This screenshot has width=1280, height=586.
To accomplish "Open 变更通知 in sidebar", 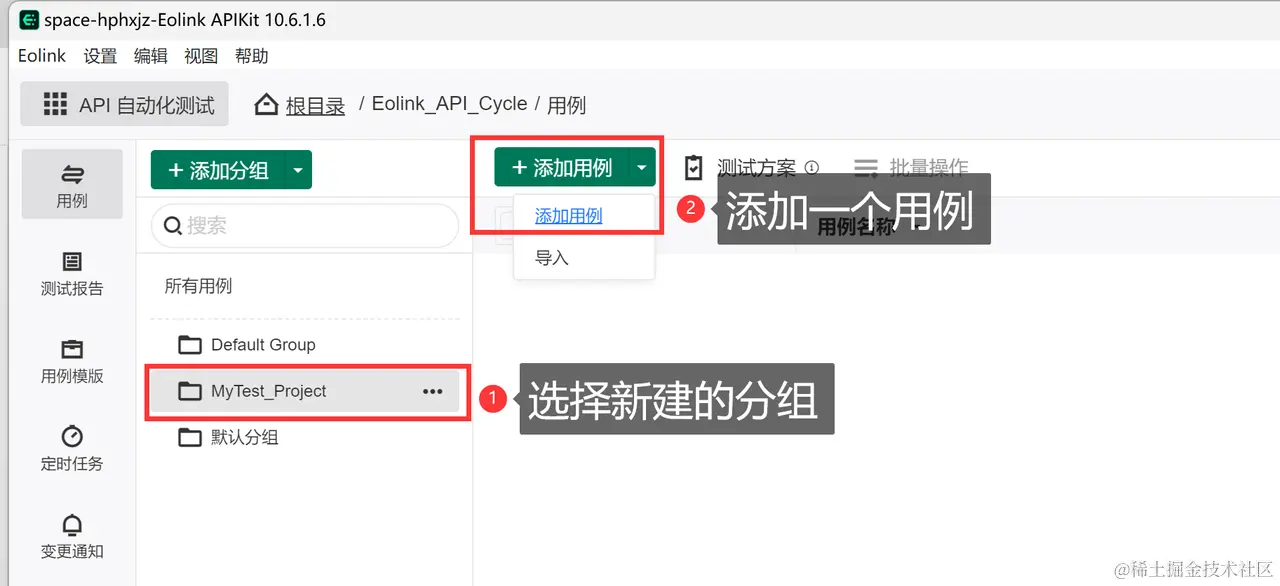I will [x=72, y=537].
